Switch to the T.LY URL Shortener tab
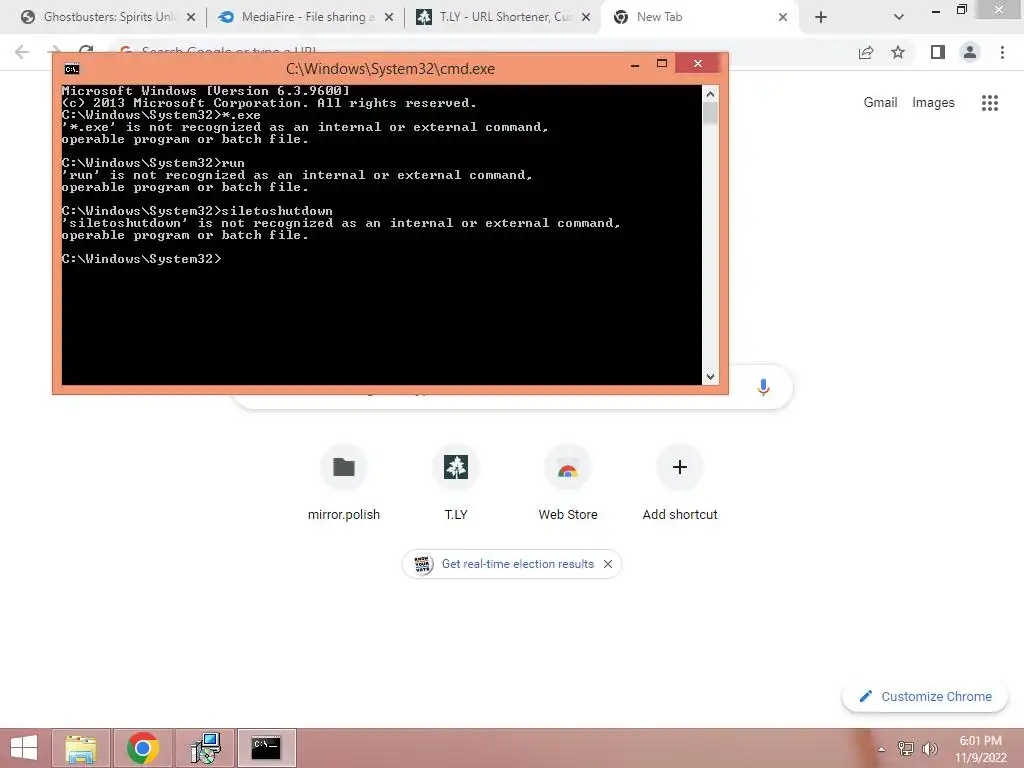The image size is (1024, 768). pos(503,17)
